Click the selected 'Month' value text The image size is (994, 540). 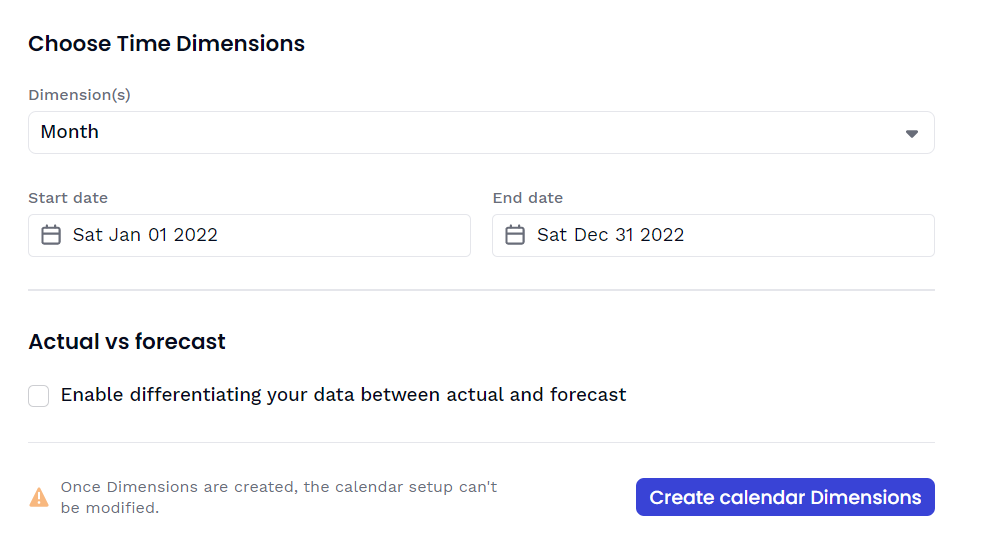(70, 132)
